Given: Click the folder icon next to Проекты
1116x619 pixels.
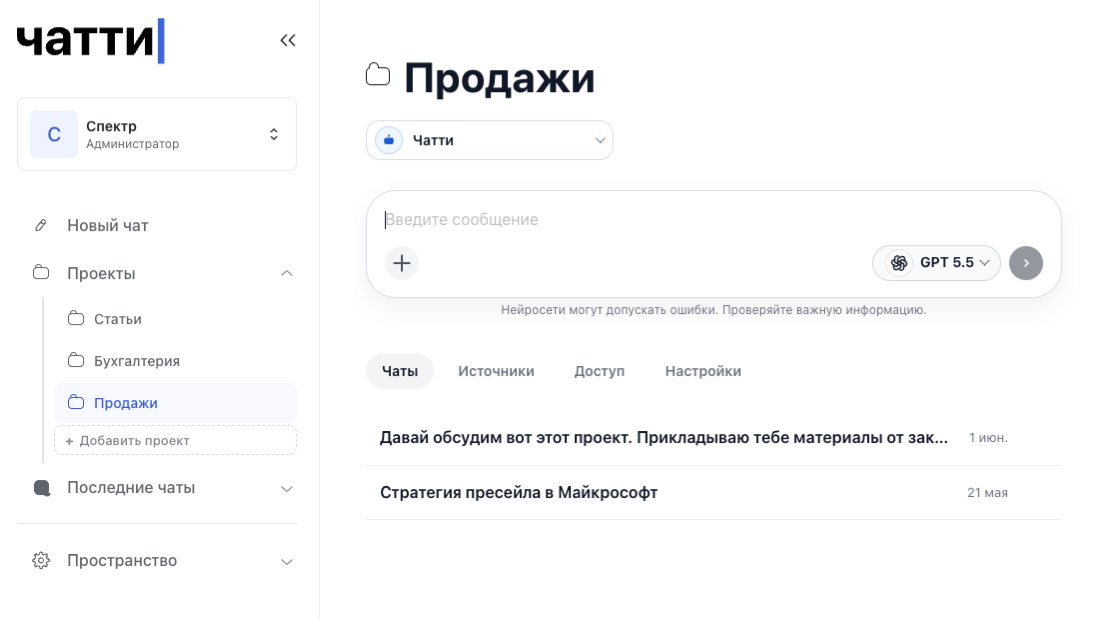Looking at the screenshot, I should pos(41,273).
